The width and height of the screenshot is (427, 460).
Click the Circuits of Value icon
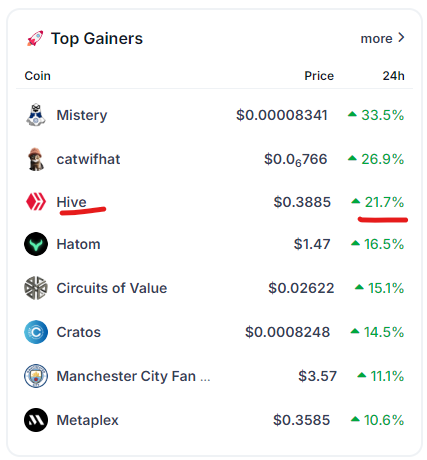coord(36,288)
